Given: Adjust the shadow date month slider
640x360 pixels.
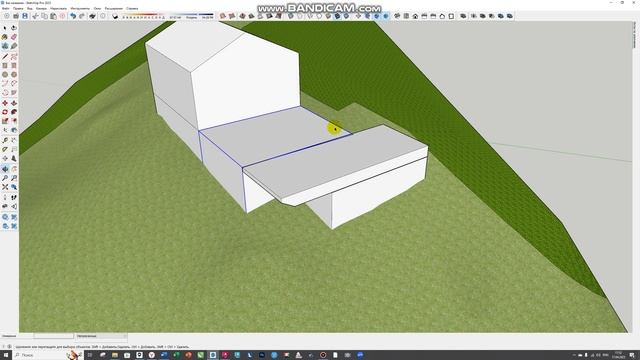Looking at the screenshot, I should pos(144,16).
